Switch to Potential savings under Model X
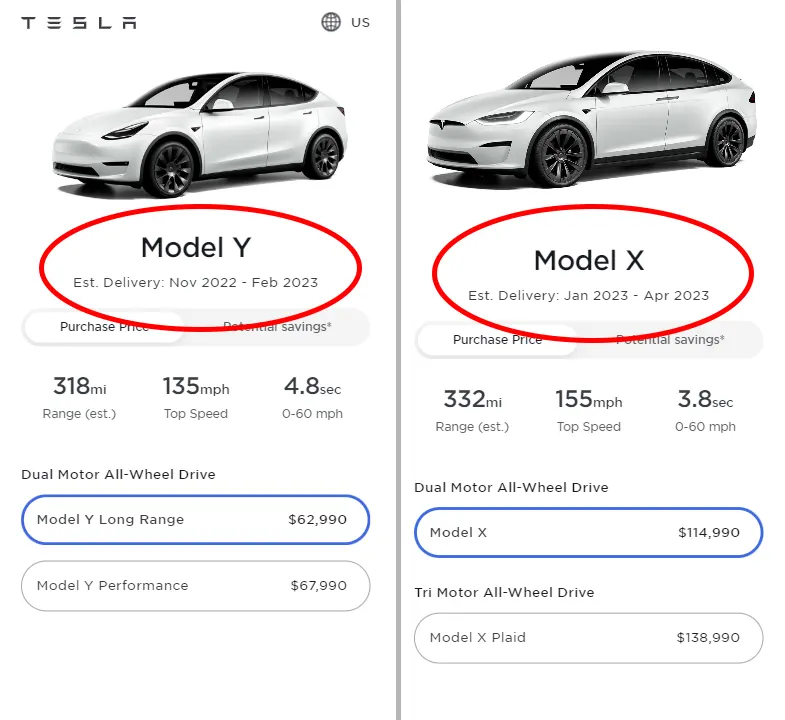This screenshot has width=785, height=720. (x=670, y=340)
